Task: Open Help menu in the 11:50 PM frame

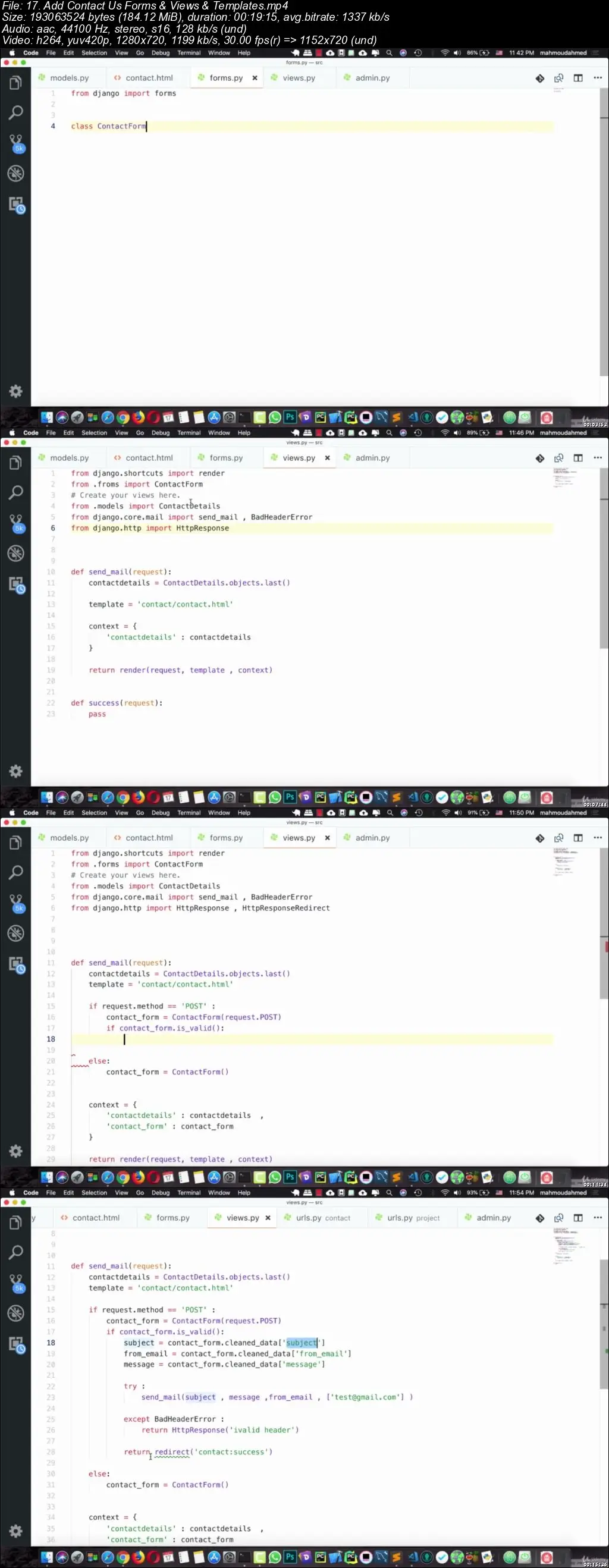Action: tap(244, 813)
